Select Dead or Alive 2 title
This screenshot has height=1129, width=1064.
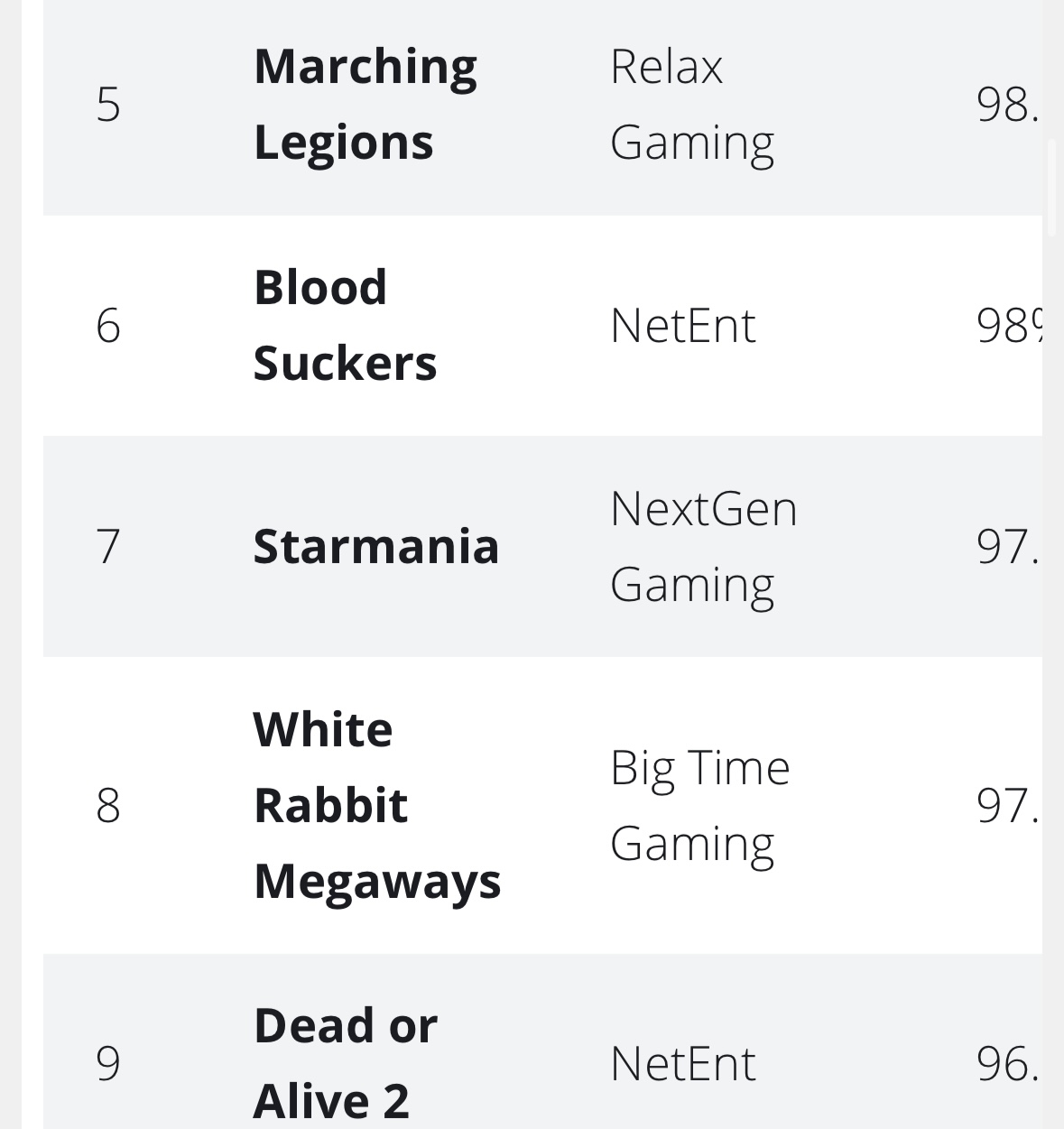click(x=346, y=1063)
